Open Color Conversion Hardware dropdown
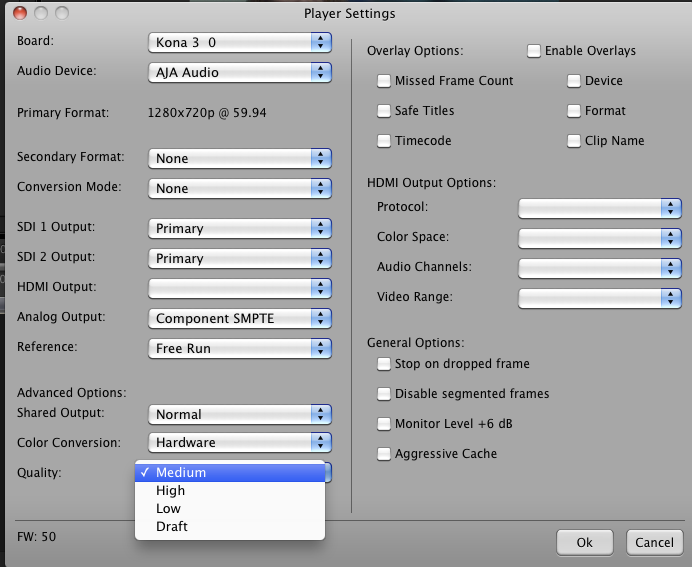 (x=240, y=442)
